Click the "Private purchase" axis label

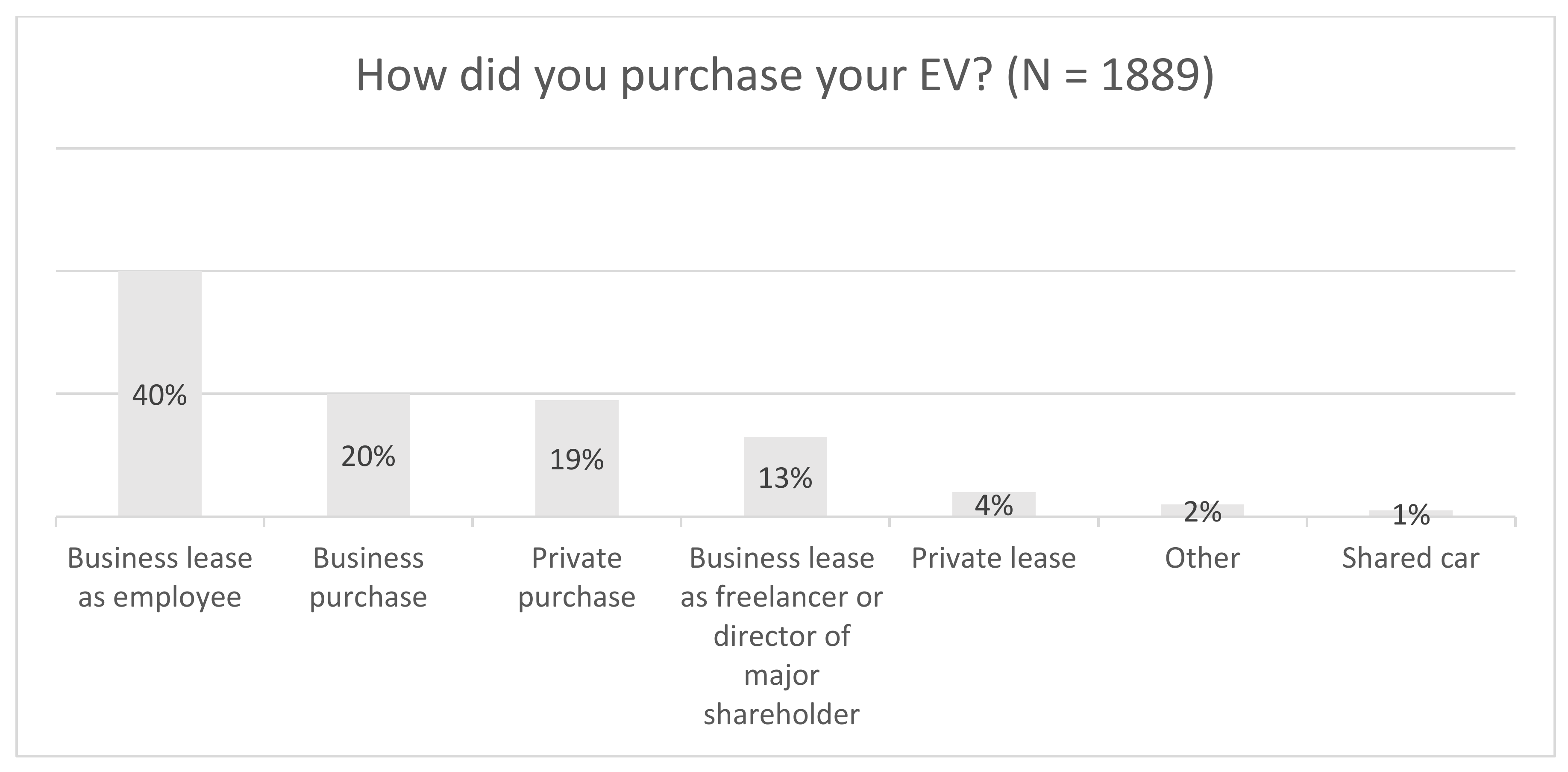click(x=576, y=577)
